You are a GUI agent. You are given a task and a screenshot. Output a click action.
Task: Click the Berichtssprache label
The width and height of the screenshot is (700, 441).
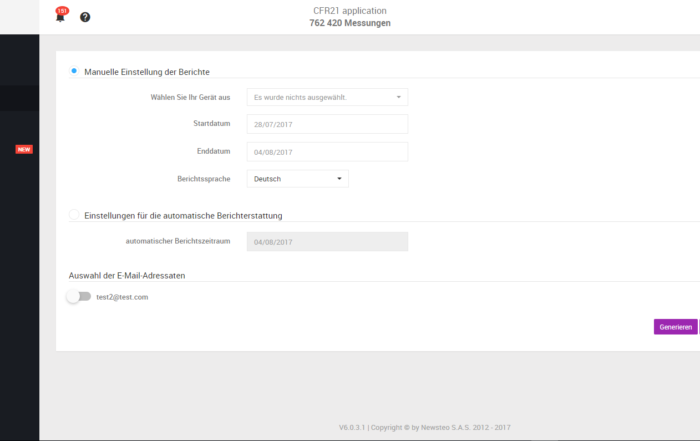(204, 179)
